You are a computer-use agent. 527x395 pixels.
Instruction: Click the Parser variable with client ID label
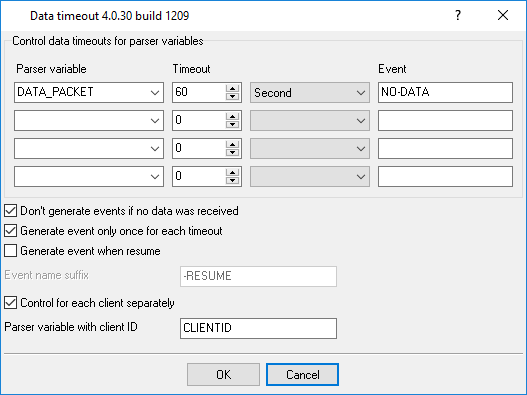pos(71,327)
